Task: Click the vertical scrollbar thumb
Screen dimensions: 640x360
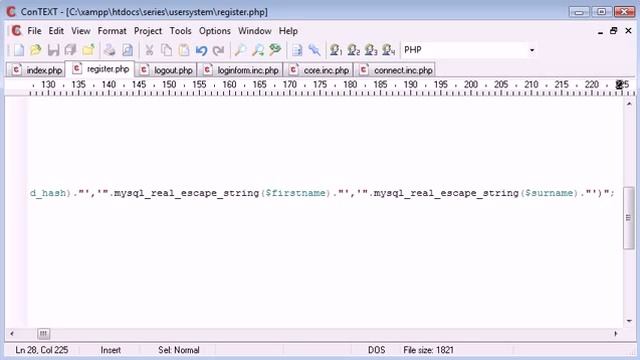Action: pos(629,218)
